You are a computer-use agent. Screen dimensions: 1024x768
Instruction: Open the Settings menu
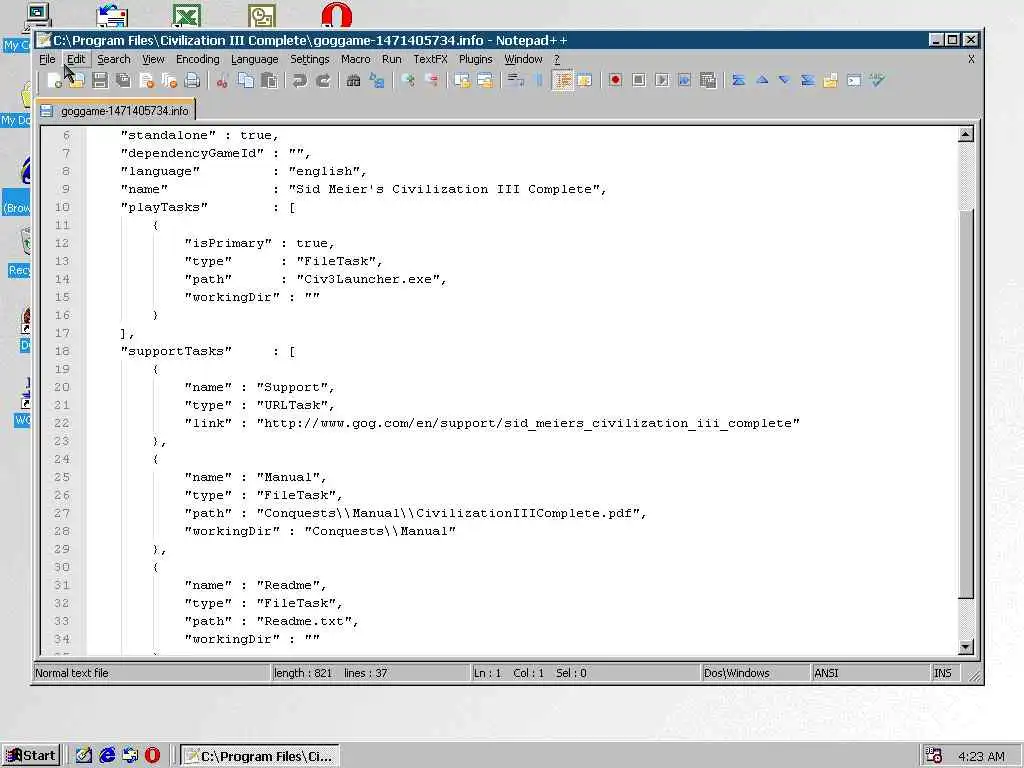310,59
